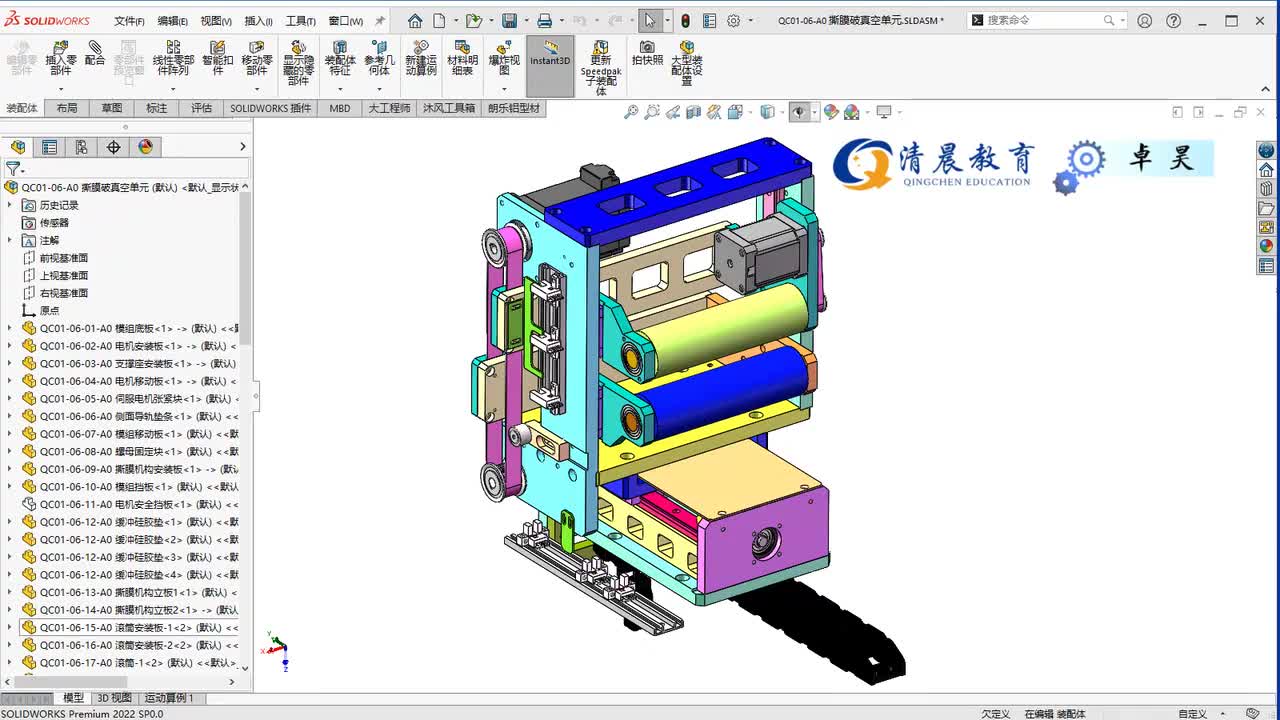1280x720 pixels.
Task: Switch to the 3D 视图 bottom tab
Action: pos(114,698)
